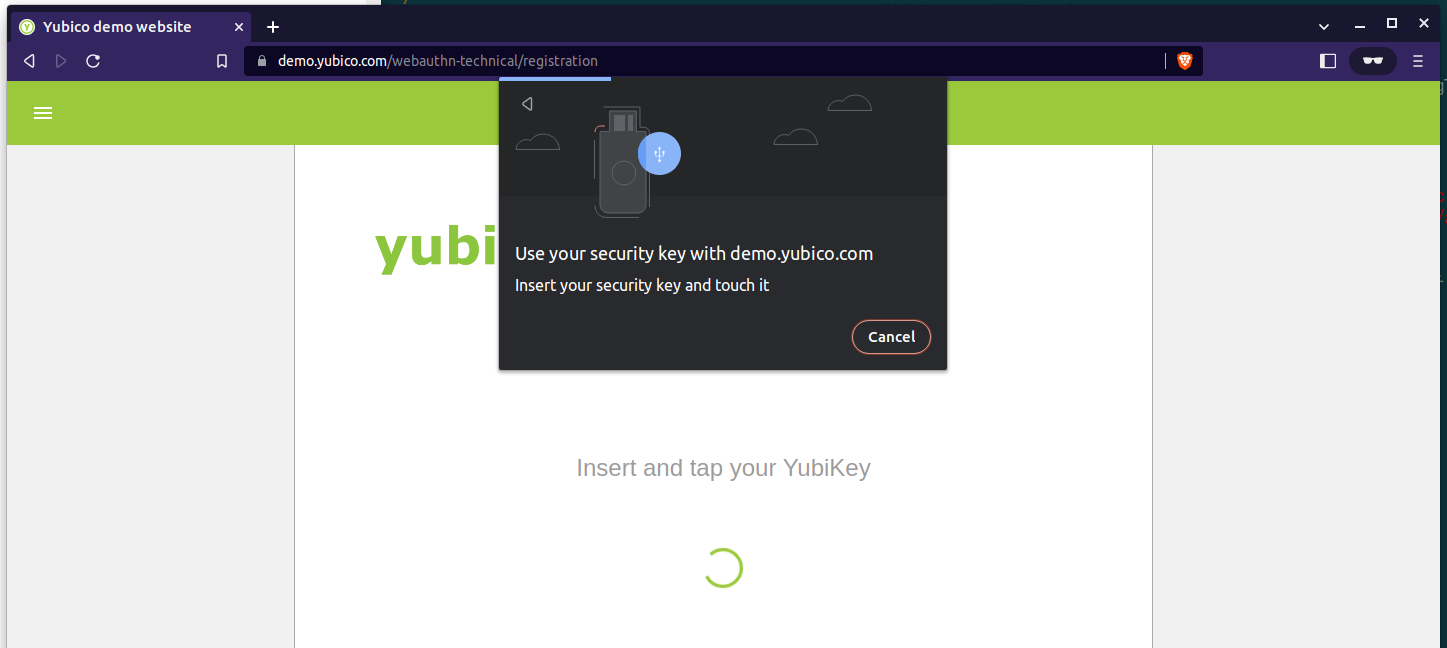Click the green loading spinner
The width and height of the screenshot is (1447, 648).
tap(723, 568)
